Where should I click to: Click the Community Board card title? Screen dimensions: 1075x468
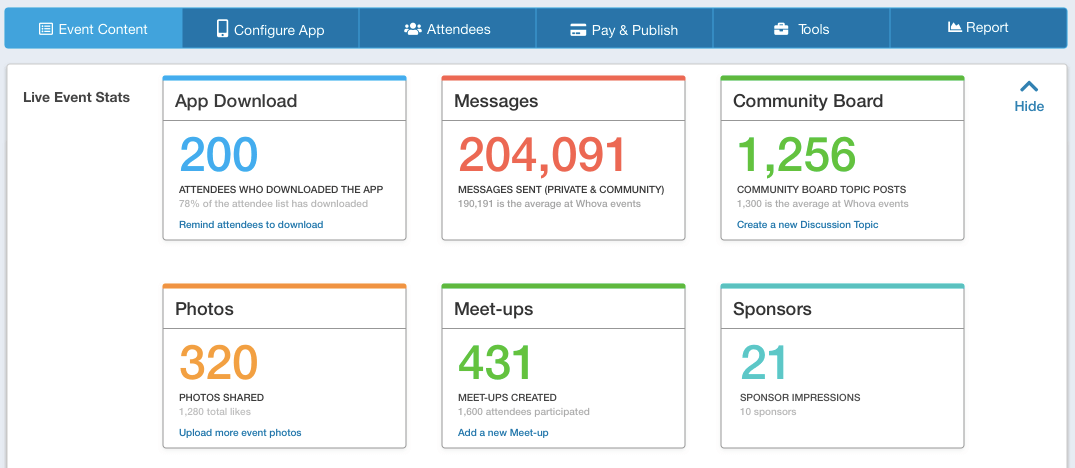point(807,101)
